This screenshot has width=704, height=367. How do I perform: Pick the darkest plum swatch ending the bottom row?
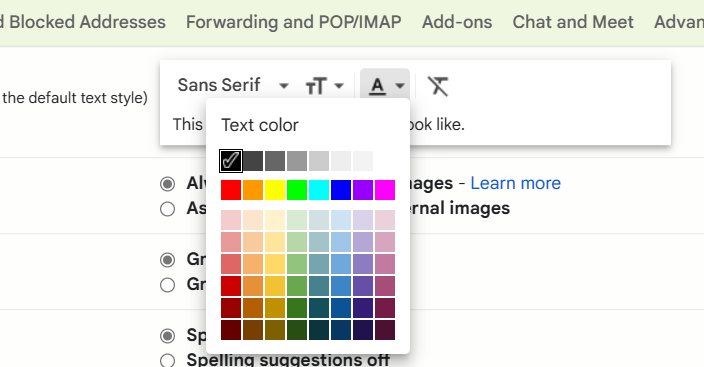click(385, 330)
